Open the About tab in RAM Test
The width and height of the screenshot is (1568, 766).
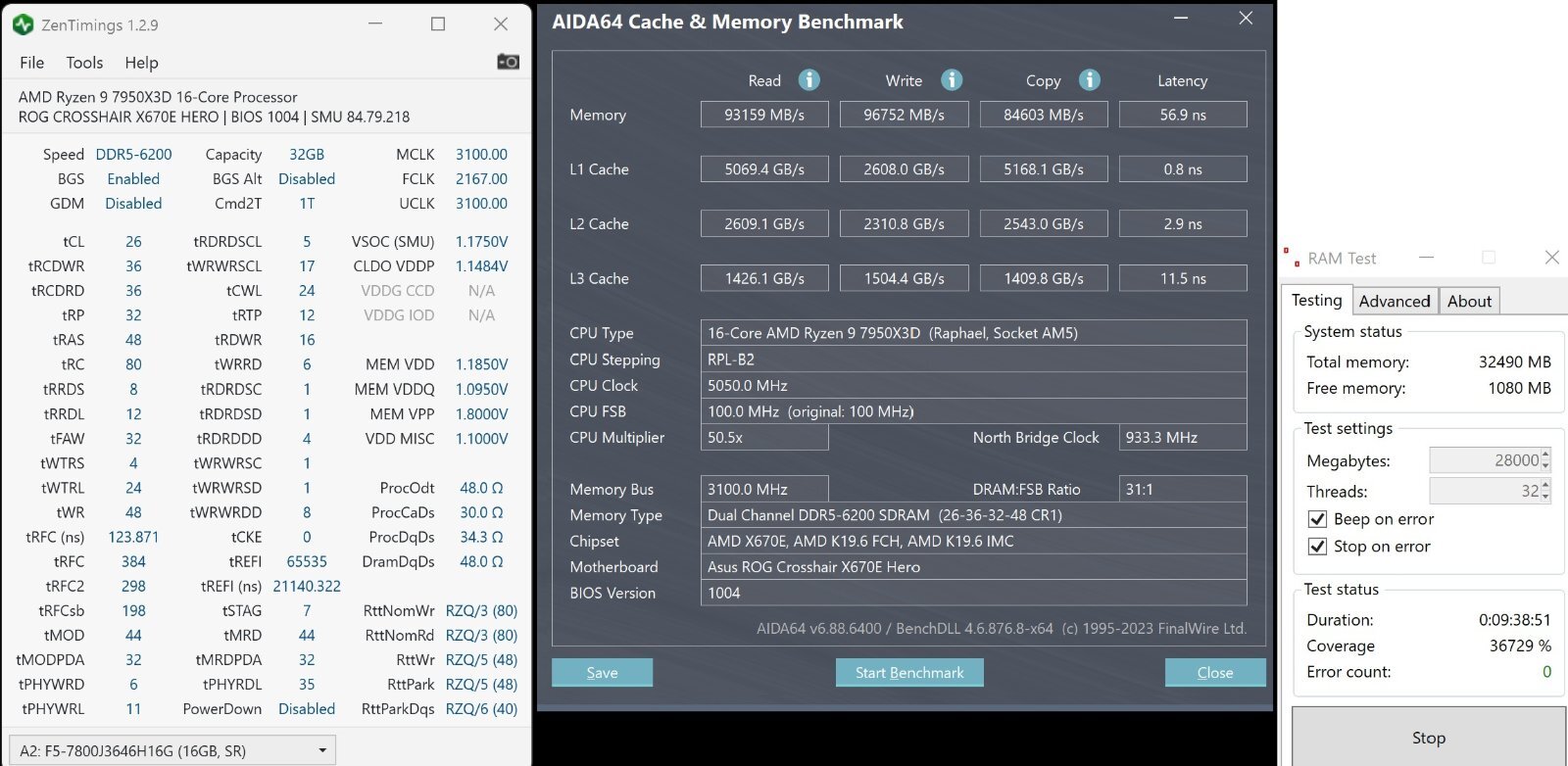[1469, 301]
